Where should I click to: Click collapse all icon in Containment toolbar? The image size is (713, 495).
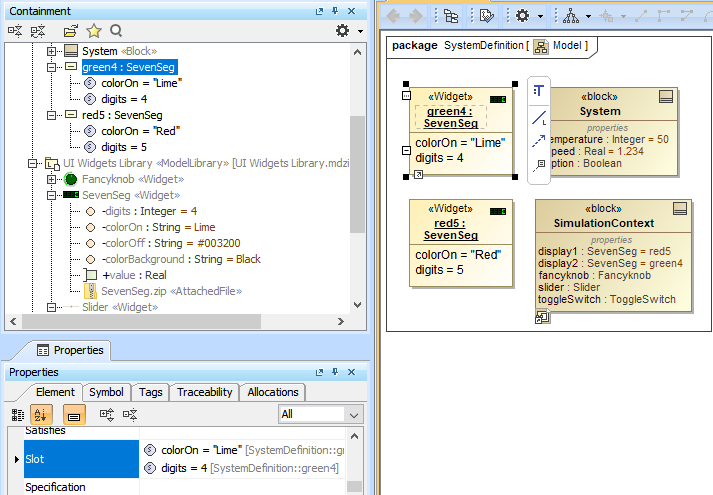tap(39, 31)
